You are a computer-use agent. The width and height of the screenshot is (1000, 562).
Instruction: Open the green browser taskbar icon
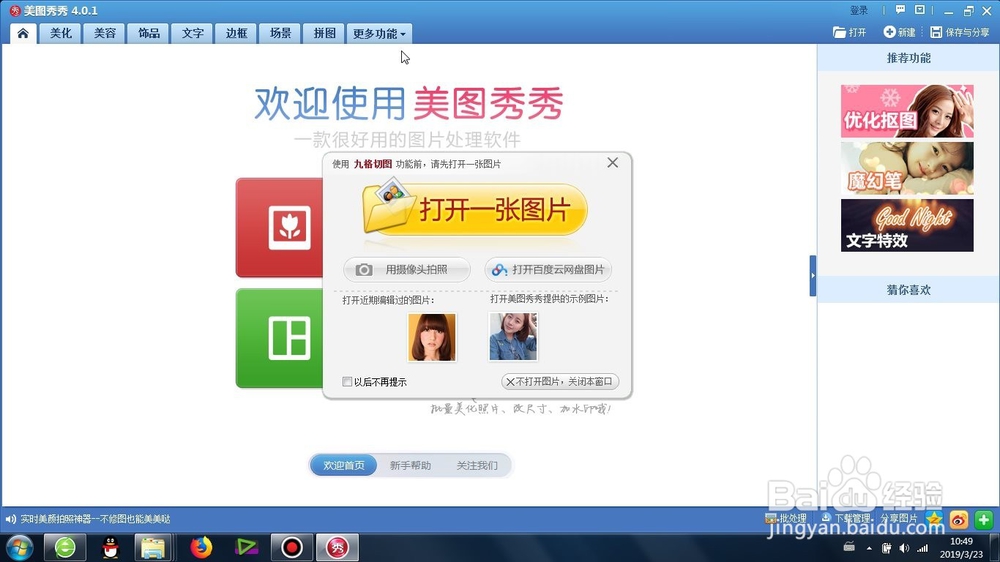(x=65, y=547)
